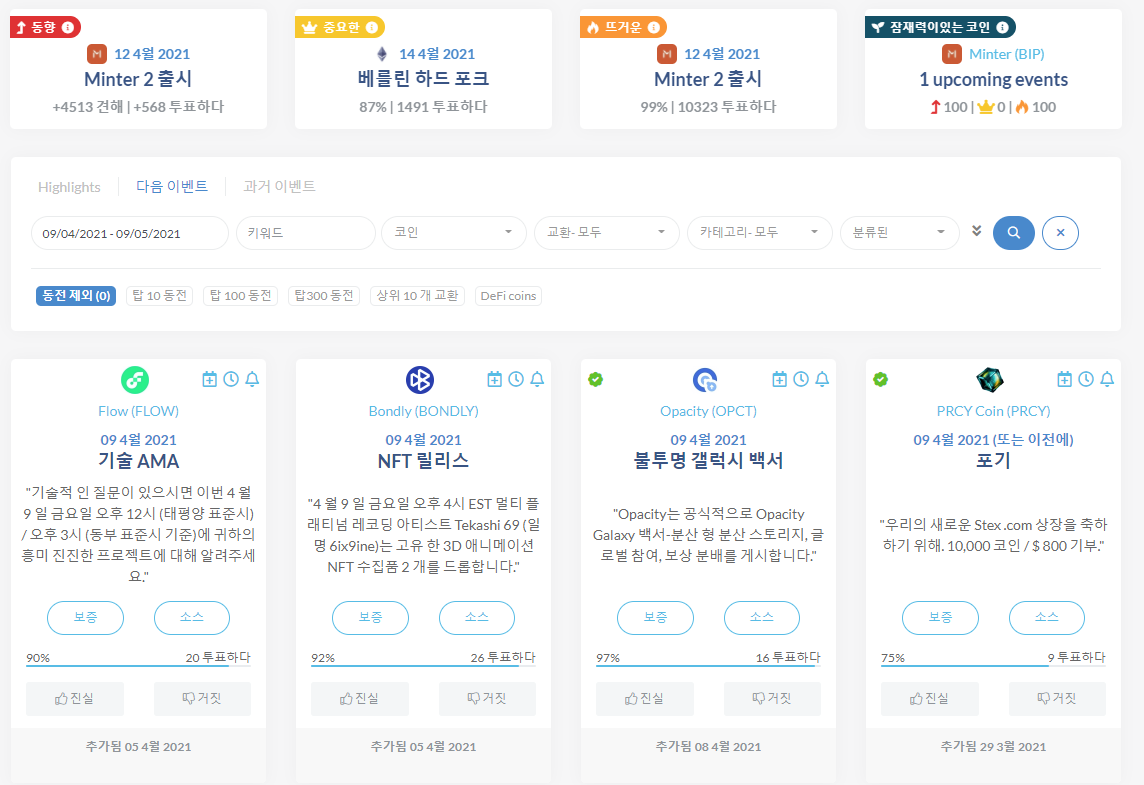This screenshot has height=785, width=1144.
Task: Toggle 탑 100 동전 filter
Action: click(240, 295)
